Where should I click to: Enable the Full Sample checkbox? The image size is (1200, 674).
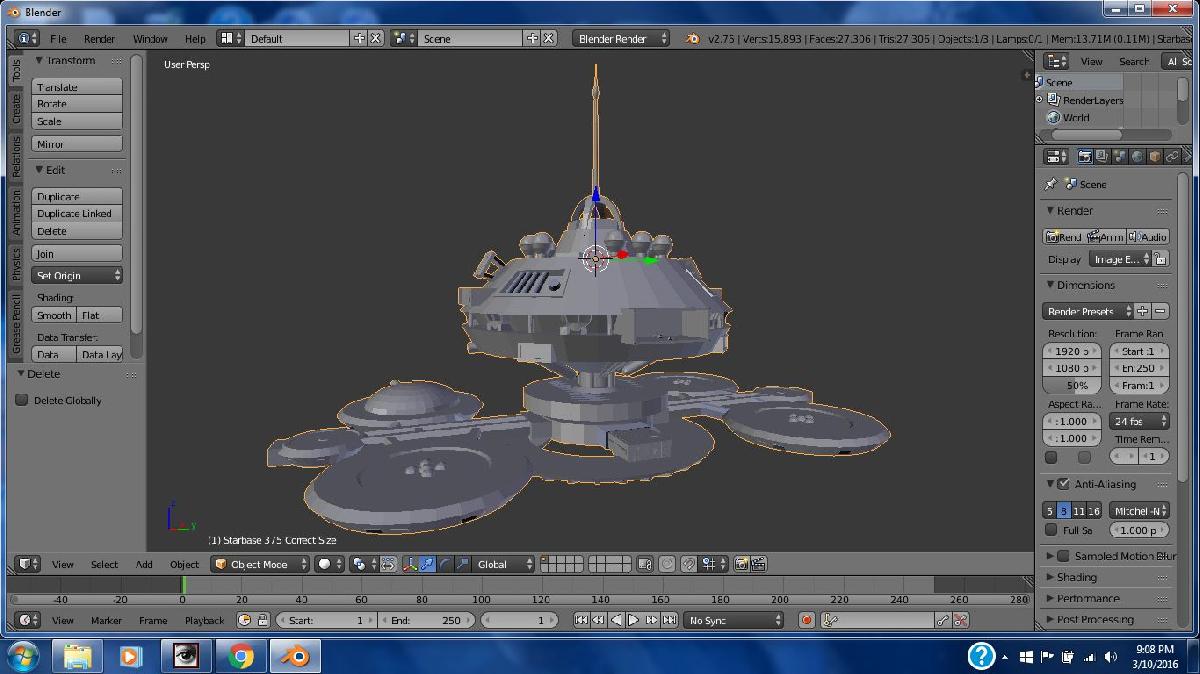[x=1051, y=530]
